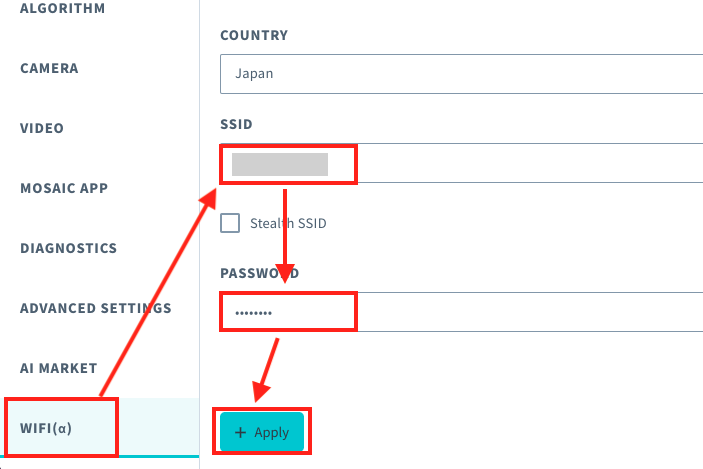Screen dimensions: 703x469
Task: Click the COUNTRY field label
Action: pos(254,35)
